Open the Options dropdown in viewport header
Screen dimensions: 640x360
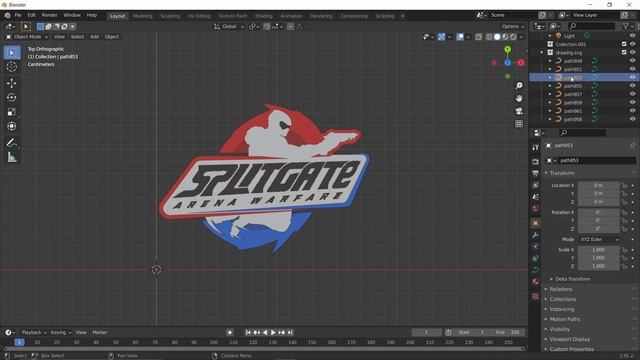point(513,27)
